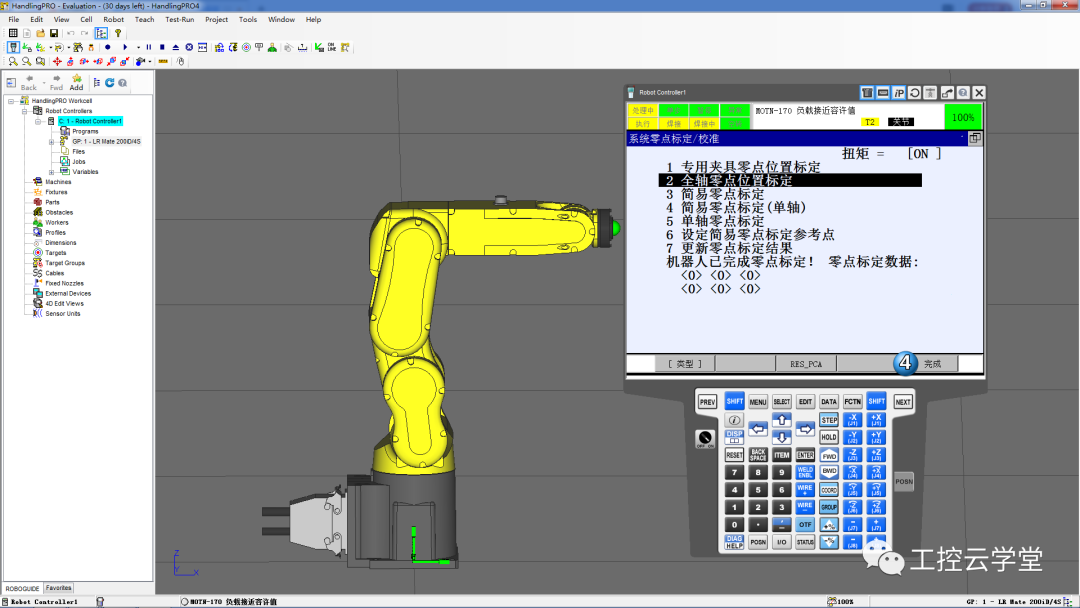The height and width of the screenshot is (608, 1080).
Task: Click the red four-arrow center view icon
Action: click(57, 61)
